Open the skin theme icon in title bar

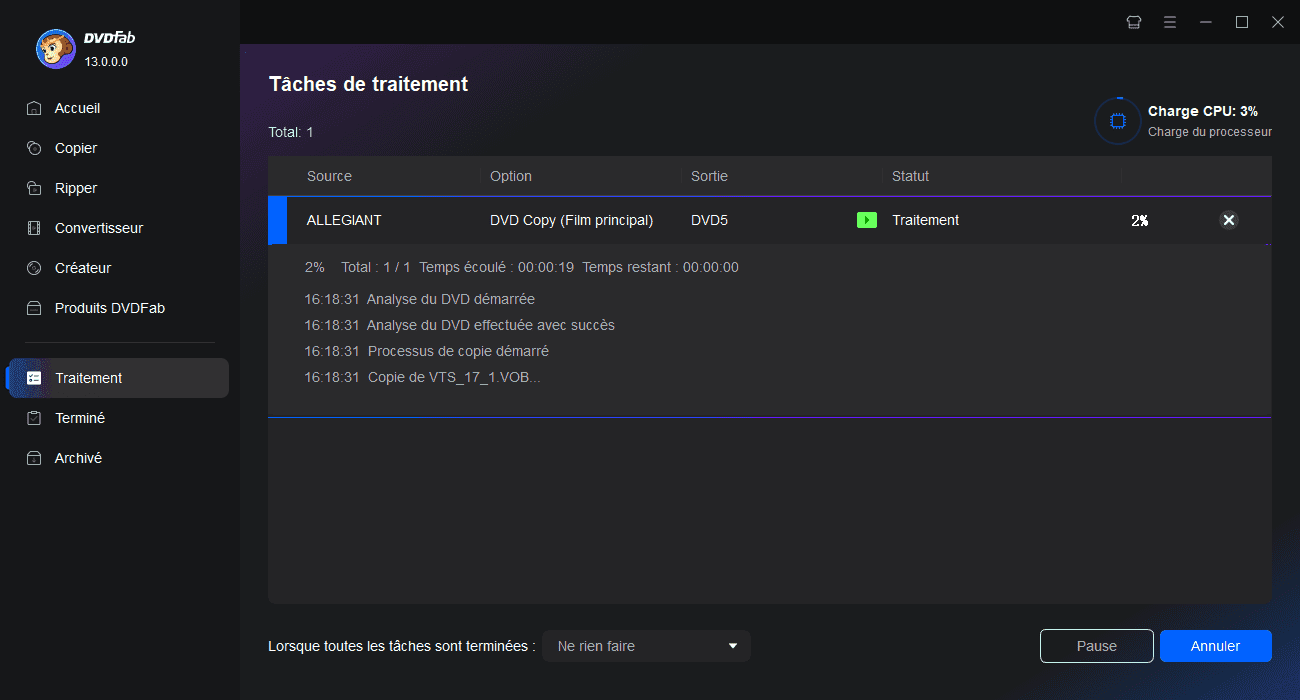click(x=1134, y=22)
